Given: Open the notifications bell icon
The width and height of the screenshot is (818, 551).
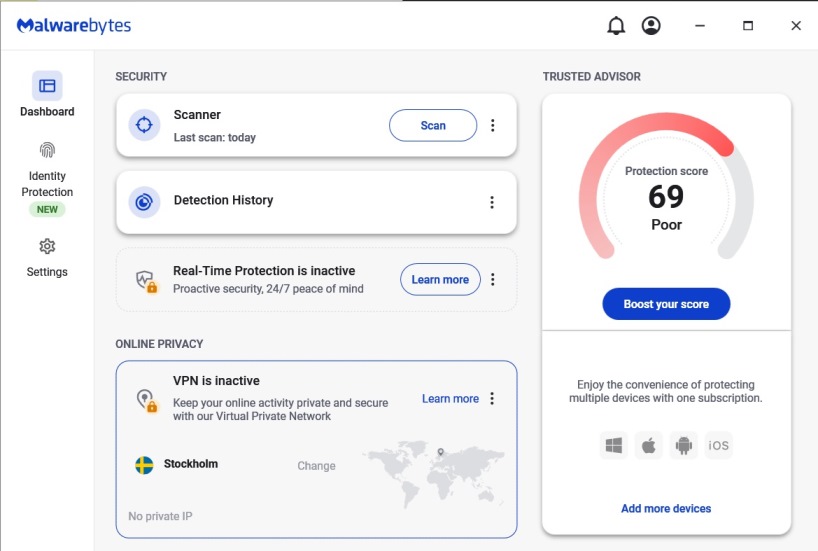Looking at the screenshot, I should tap(616, 26).
